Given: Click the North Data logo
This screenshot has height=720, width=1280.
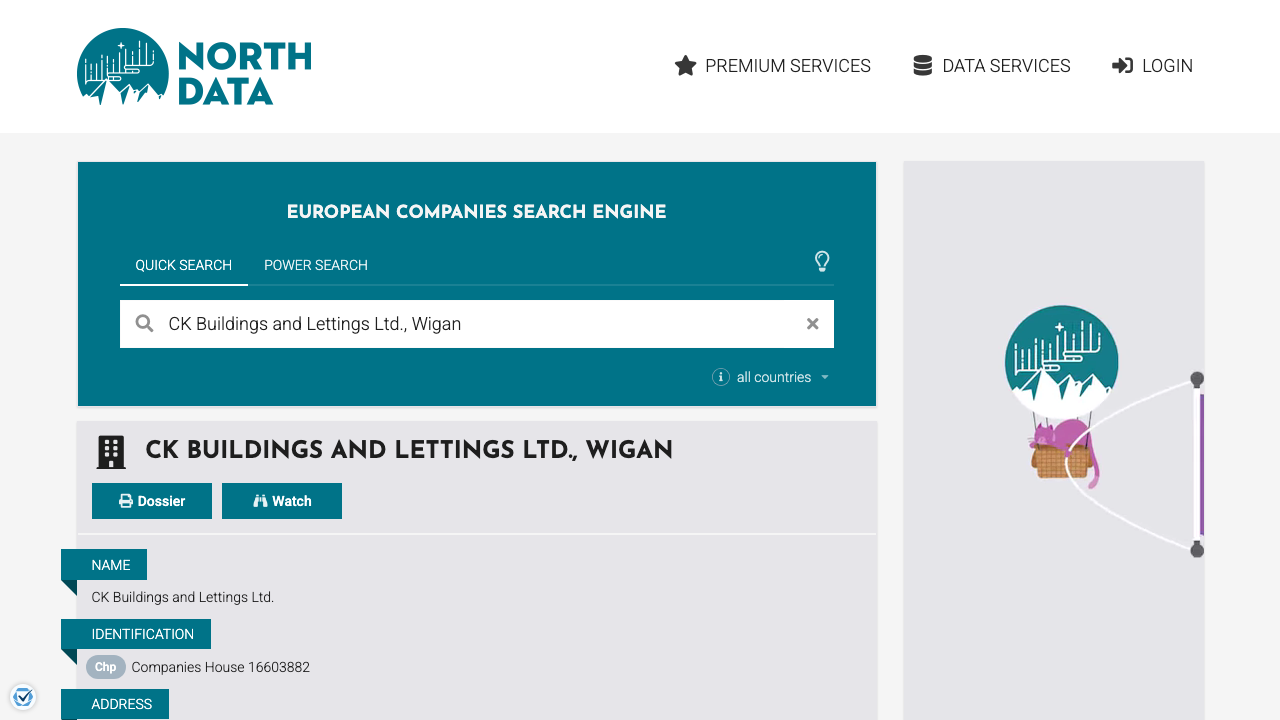Looking at the screenshot, I should (x=193, y=66).
